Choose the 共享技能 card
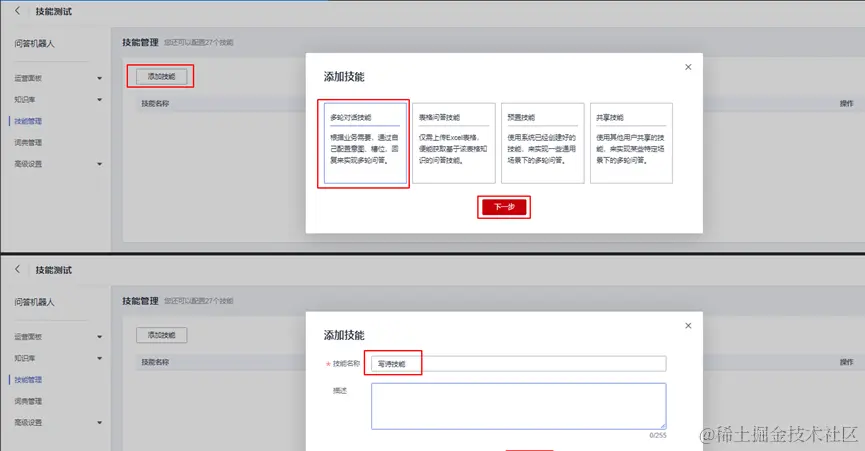 click(x=631, y=143)
